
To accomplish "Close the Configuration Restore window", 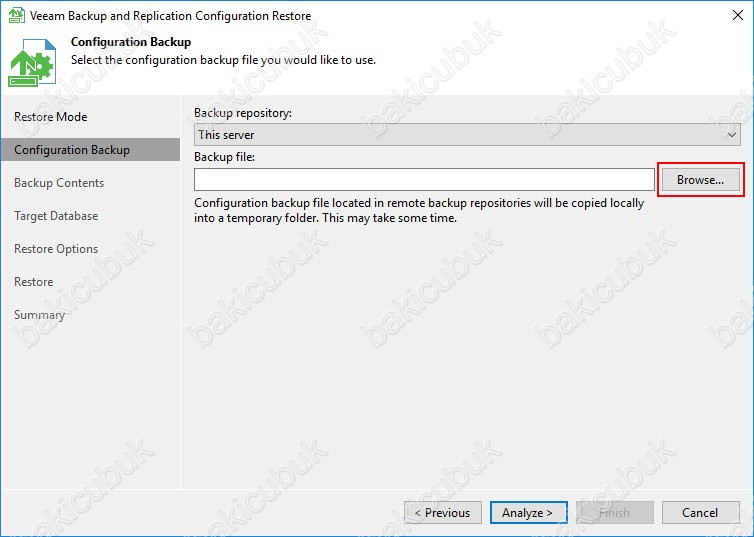I will (738, 15).
